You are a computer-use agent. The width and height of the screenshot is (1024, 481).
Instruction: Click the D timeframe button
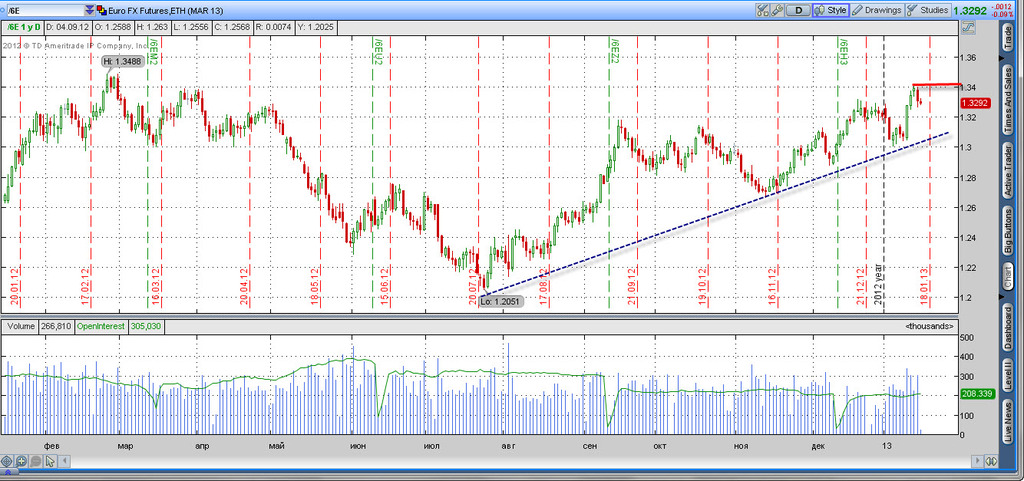pos(798,10)
